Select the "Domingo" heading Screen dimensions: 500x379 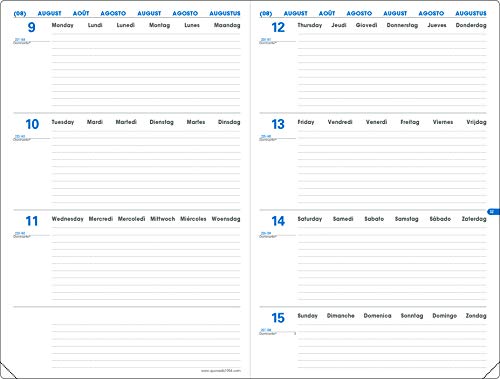444,316
